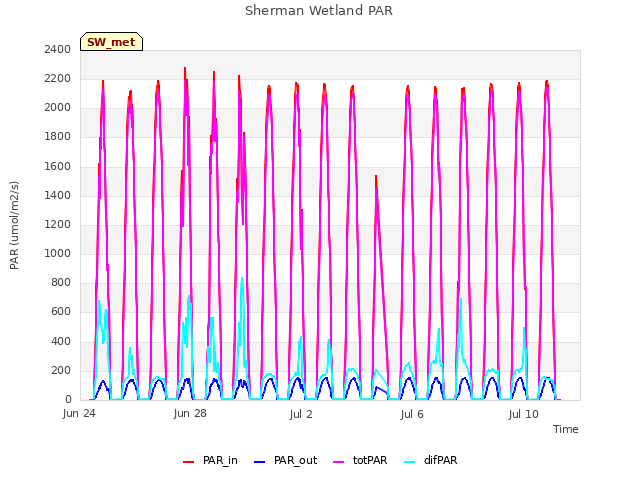
Task: Click the blue PAR_out legend swatch
Action: click(x=259, y=462)
